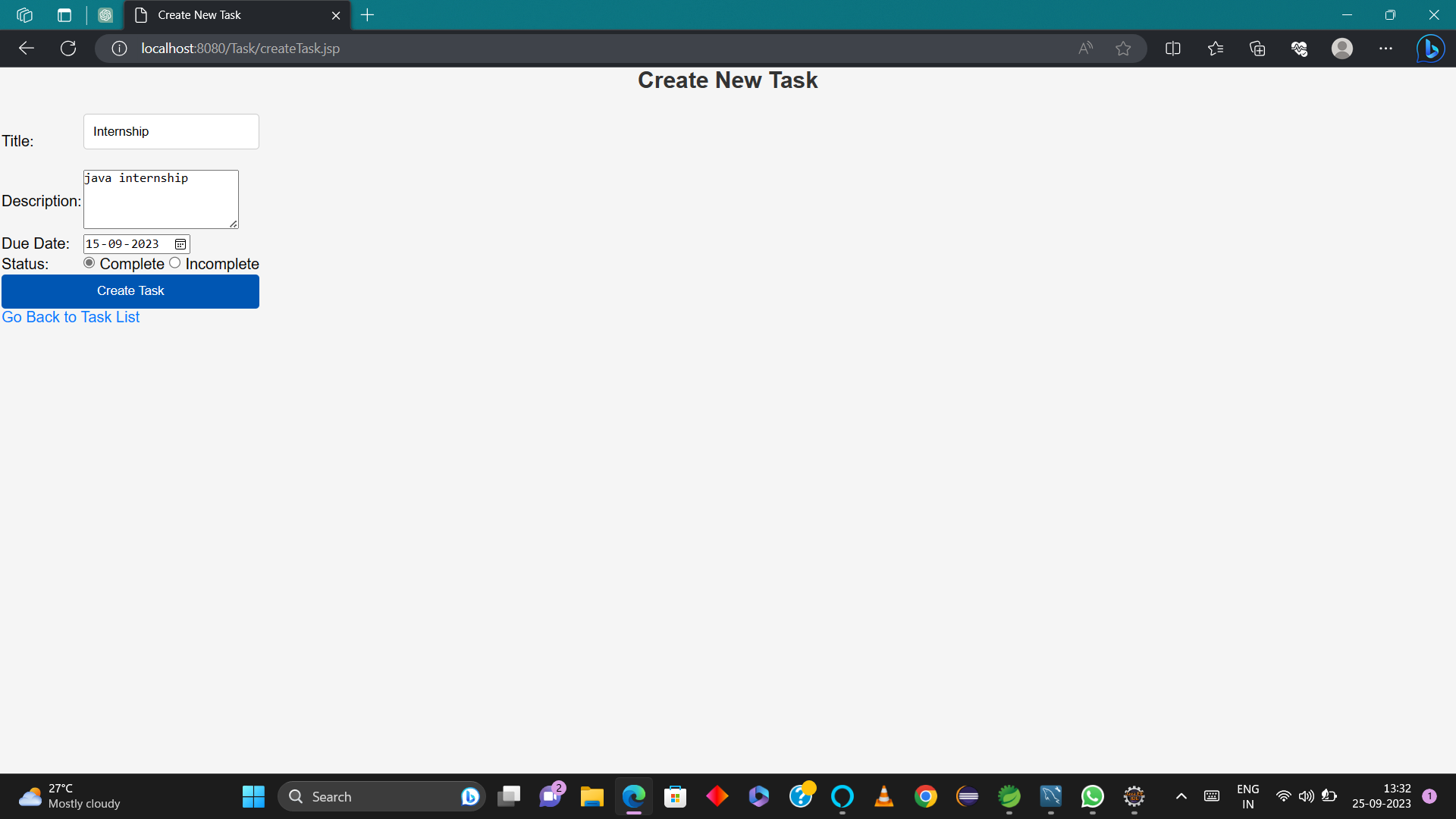
Task: Add this page to favorites
Action: point(1123,48)
